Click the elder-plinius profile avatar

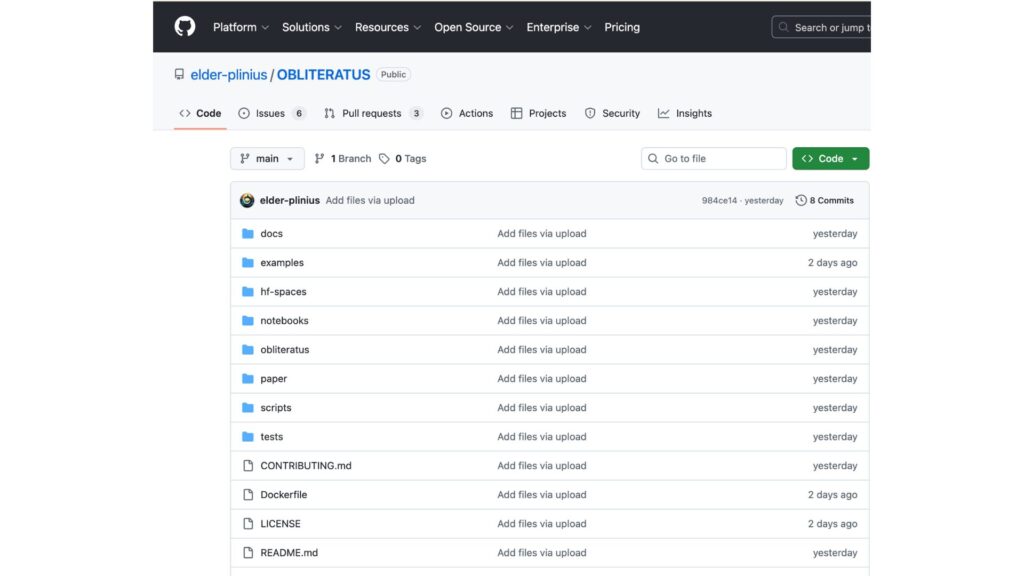pyautogui.click(x=247, y=200)
